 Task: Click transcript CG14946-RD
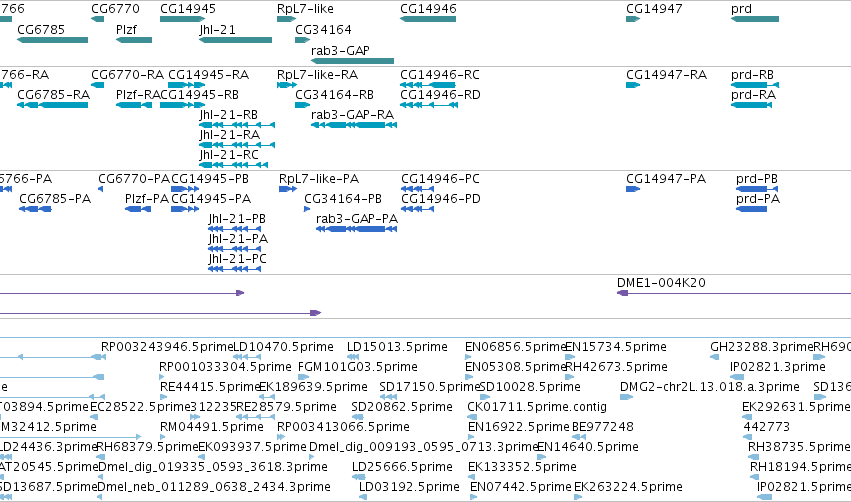440,95
